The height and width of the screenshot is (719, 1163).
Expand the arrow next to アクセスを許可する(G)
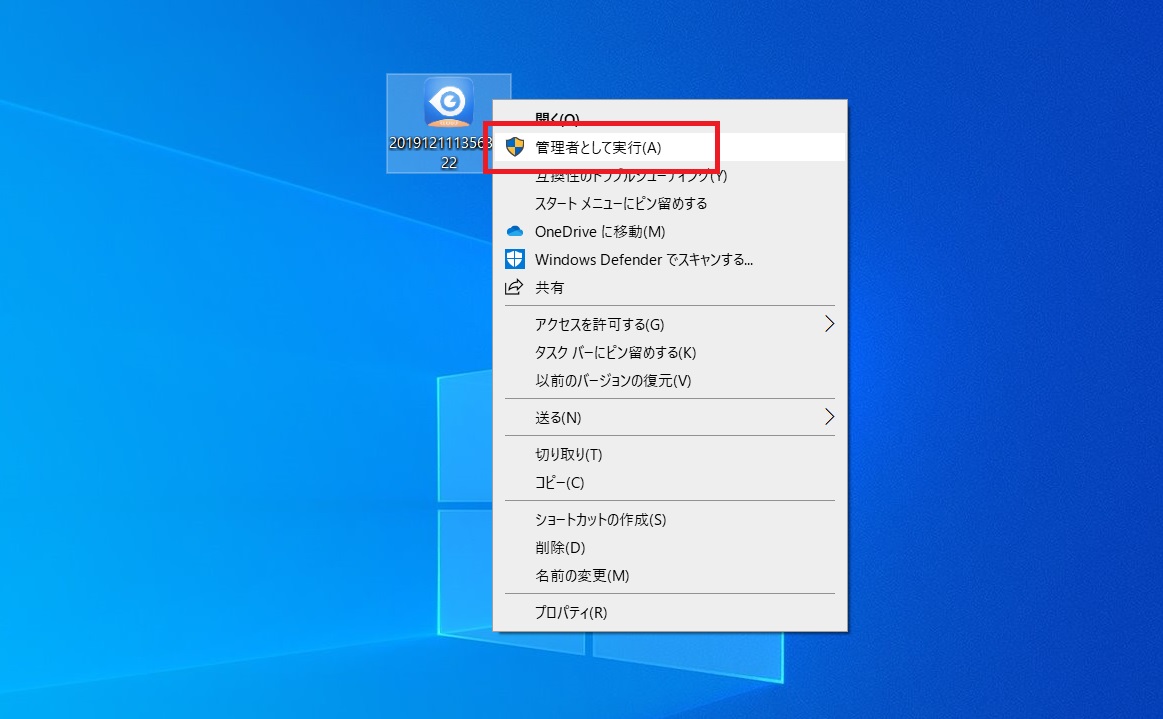click(829, 324)
